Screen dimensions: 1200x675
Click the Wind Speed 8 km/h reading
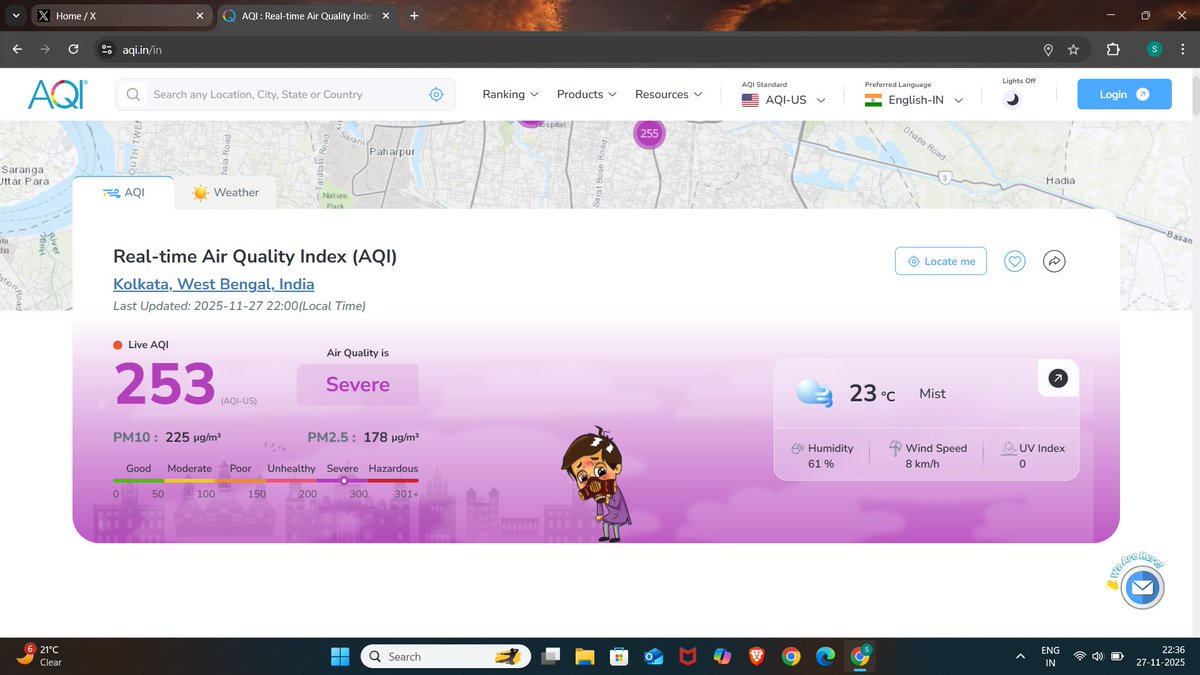tap(928, 456)
